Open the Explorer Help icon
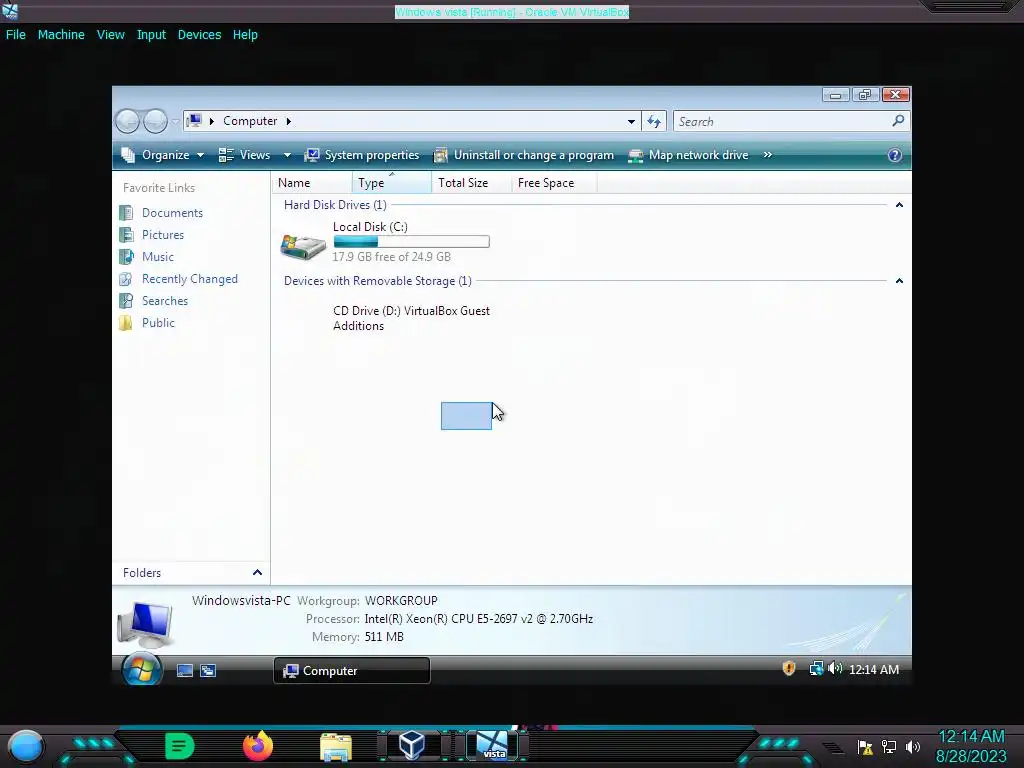The height and width of the screenshot is (768, 1024). coord(895,155)
